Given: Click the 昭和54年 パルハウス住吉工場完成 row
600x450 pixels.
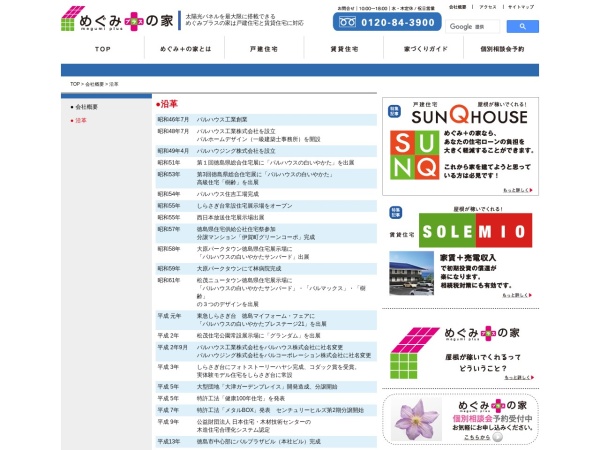Looking at the screenshot, I should 266,194.
